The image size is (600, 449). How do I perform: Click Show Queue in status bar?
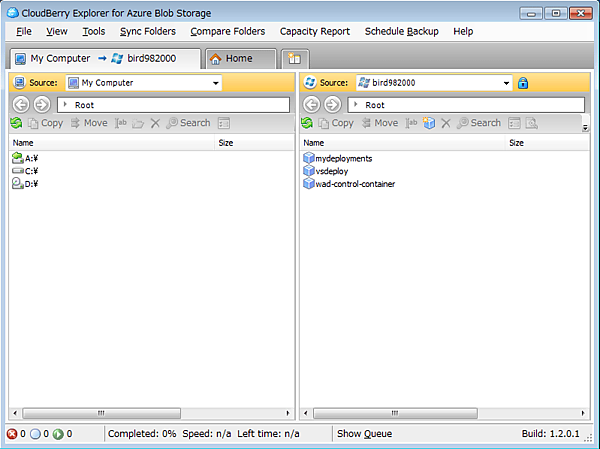364,434
